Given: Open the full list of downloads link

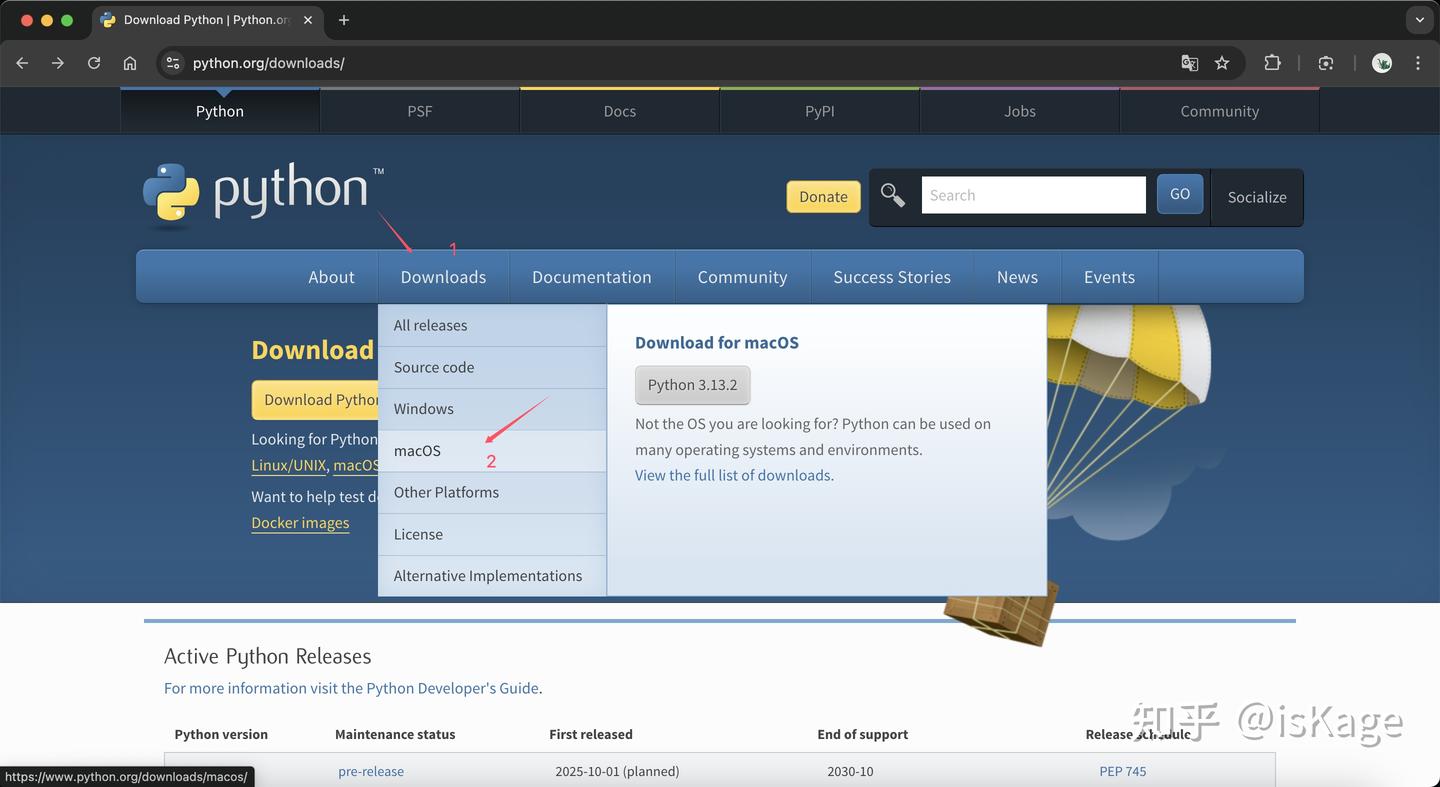Looking at the screenshot, I should (x=733, y=474).
